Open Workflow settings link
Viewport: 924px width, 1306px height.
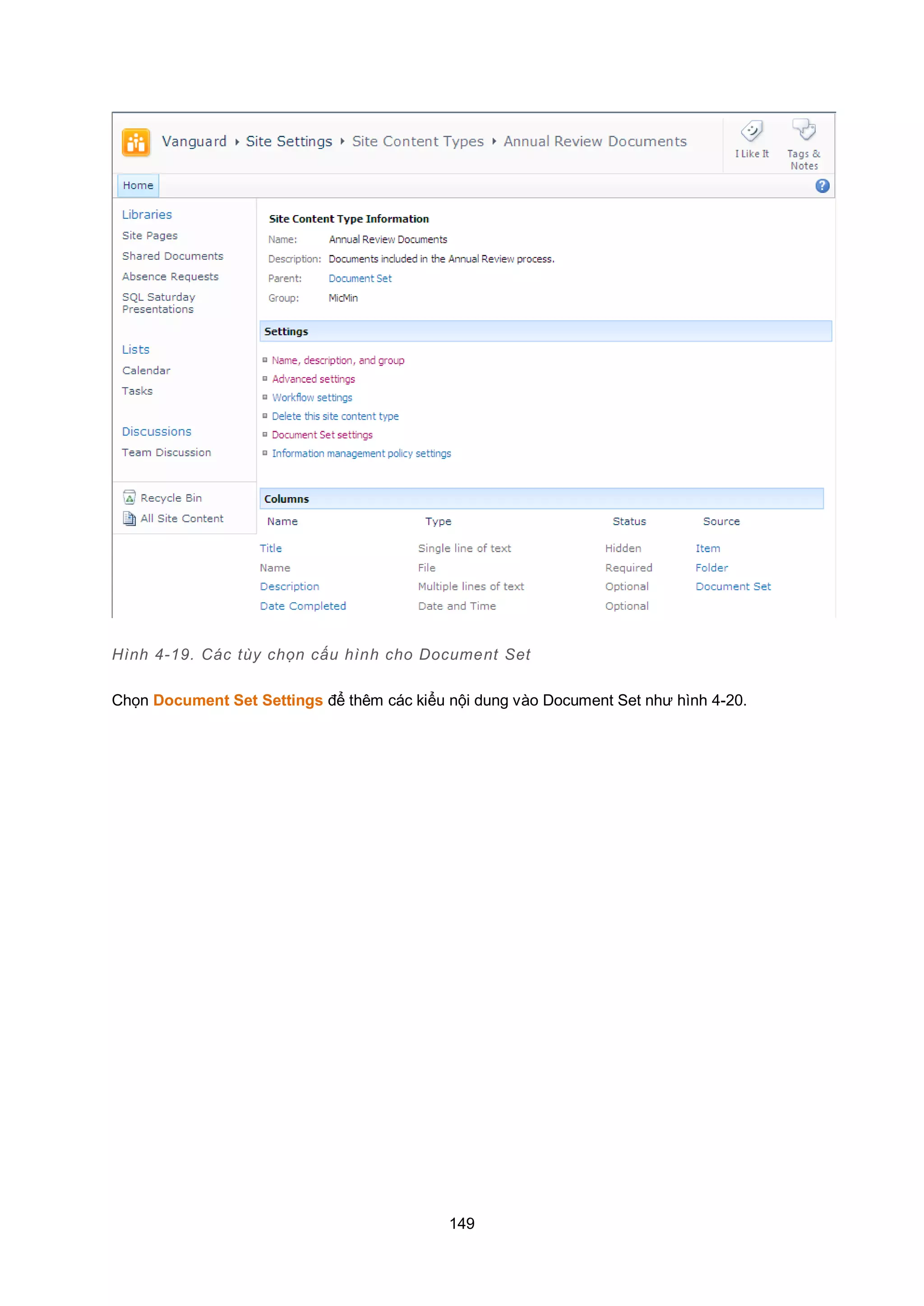click(x=312, y=397)
